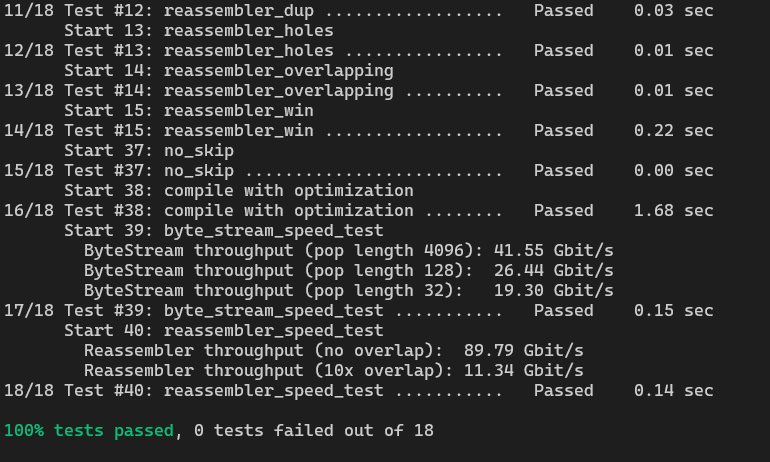Click 'Test #39: byte_stream_speed_test' result line
This screenshot has width=770, height=462.
pos(358,311)
